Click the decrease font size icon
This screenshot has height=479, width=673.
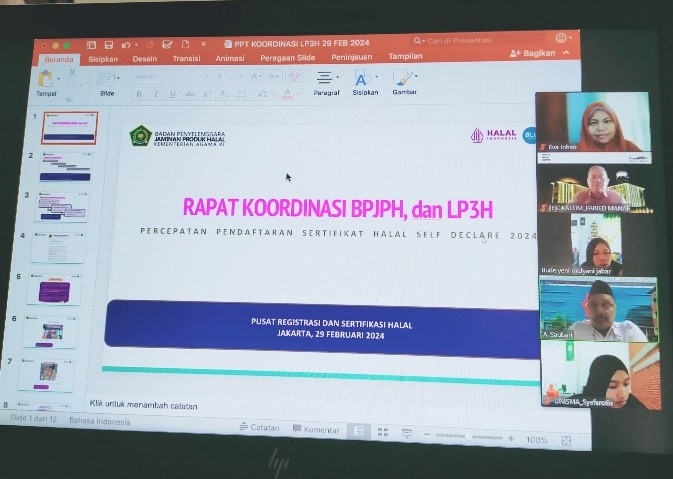point(273,76)
